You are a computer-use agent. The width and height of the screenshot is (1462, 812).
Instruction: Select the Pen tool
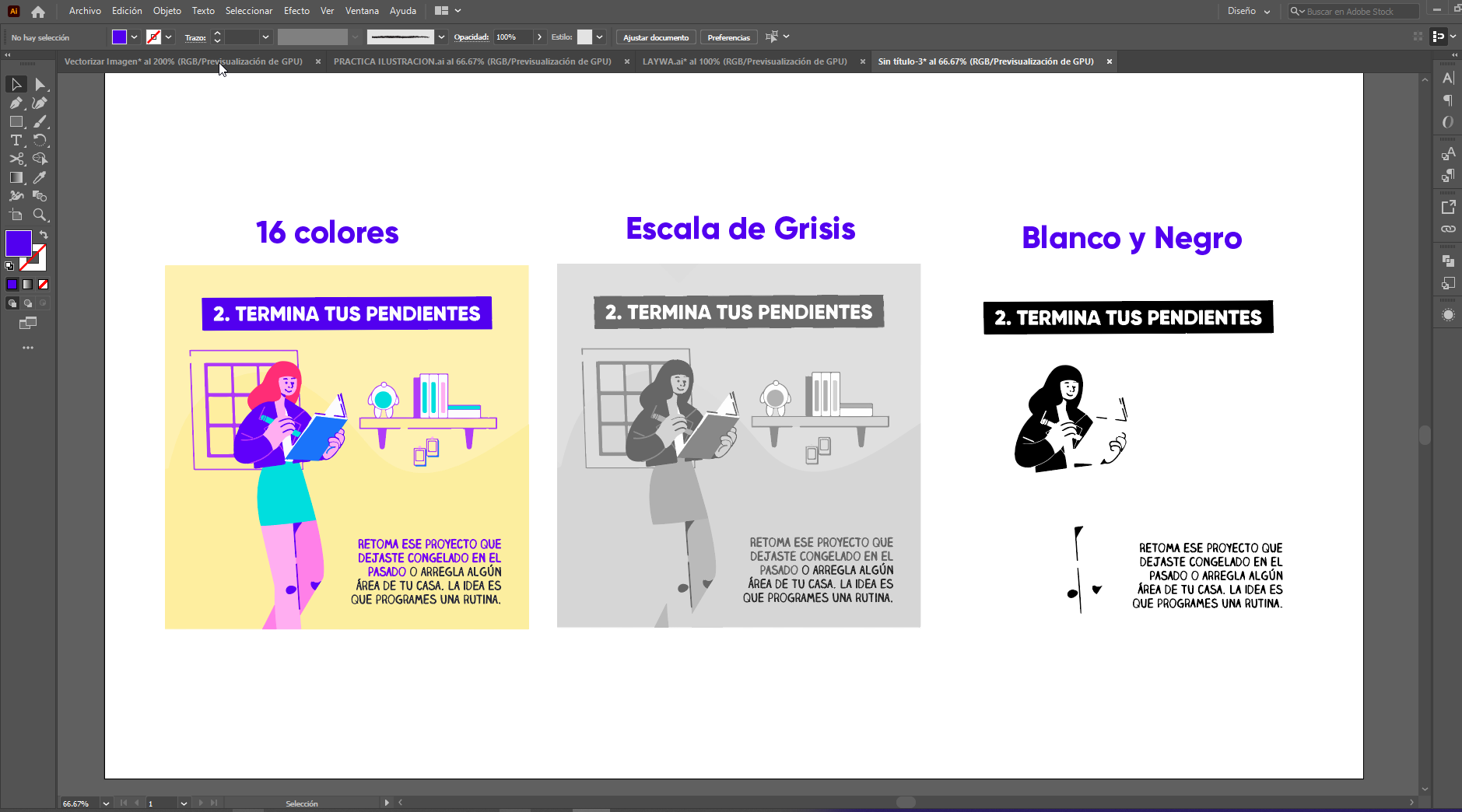pyautogui.click(x=16, y=103)
